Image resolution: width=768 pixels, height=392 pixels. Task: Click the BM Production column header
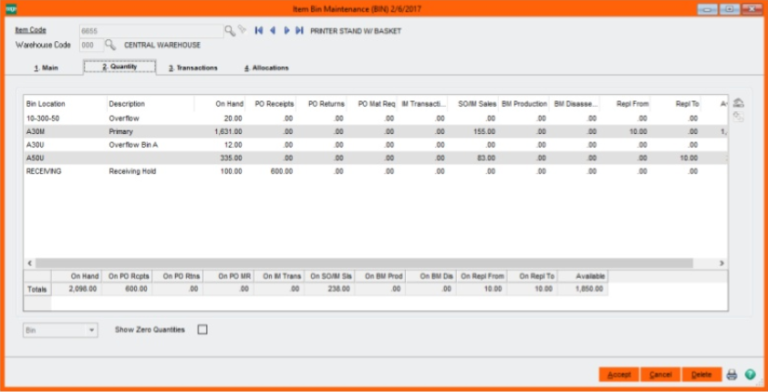click(524, 104)
